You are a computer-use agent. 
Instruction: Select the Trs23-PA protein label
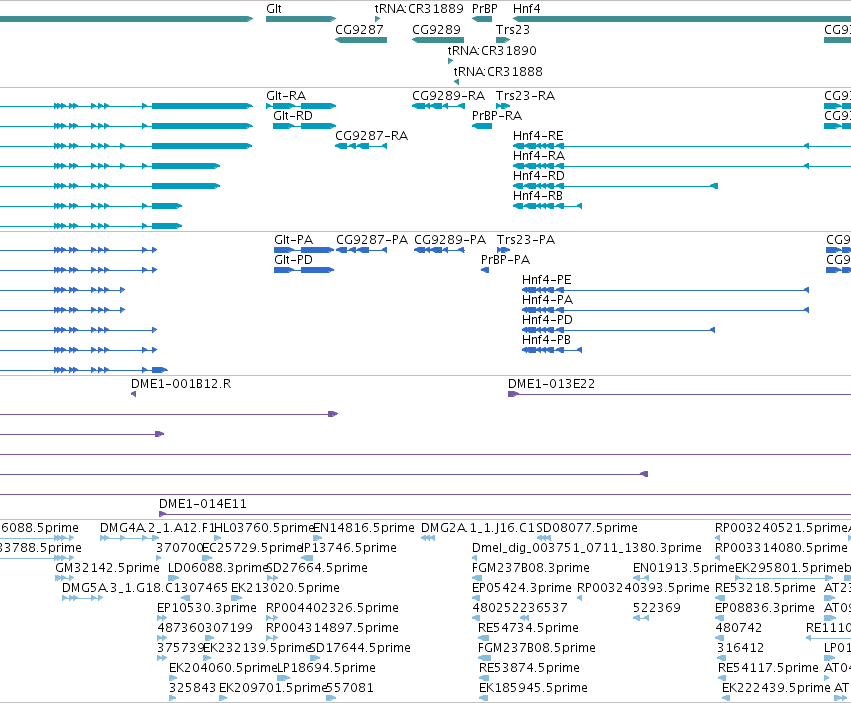[x=526, y=239]
